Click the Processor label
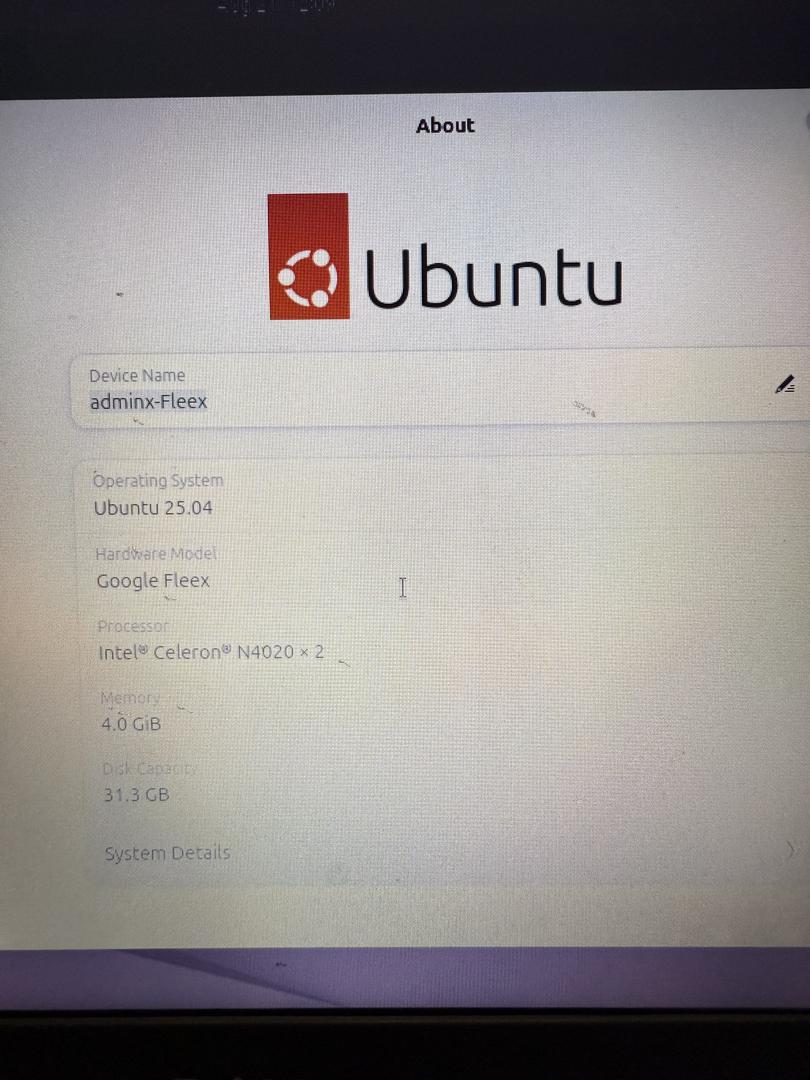 click(x=133, y=626)
